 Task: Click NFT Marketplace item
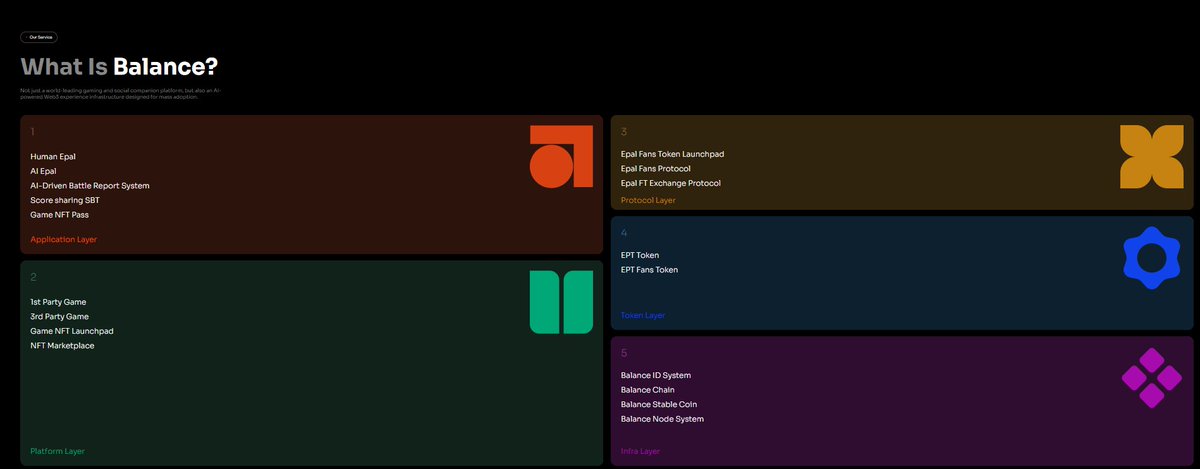(62, 345)
